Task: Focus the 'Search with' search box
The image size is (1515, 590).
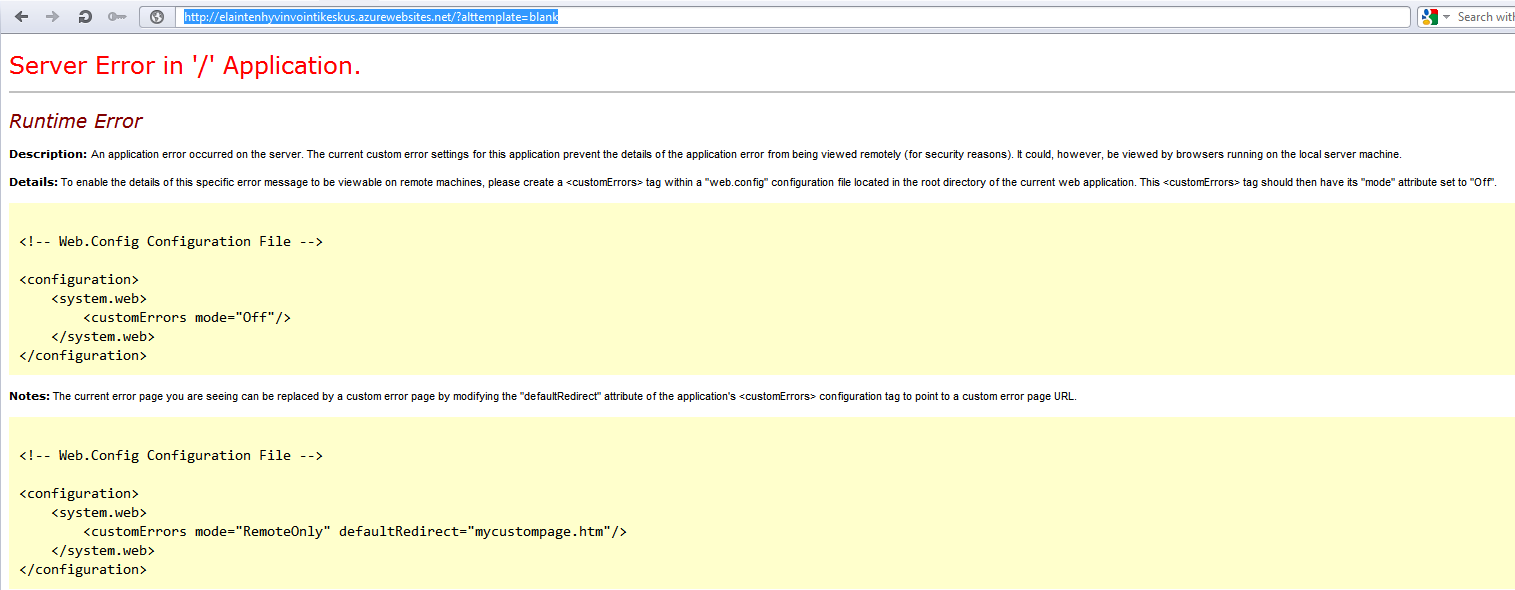Action: click(x=1485, y=17)
